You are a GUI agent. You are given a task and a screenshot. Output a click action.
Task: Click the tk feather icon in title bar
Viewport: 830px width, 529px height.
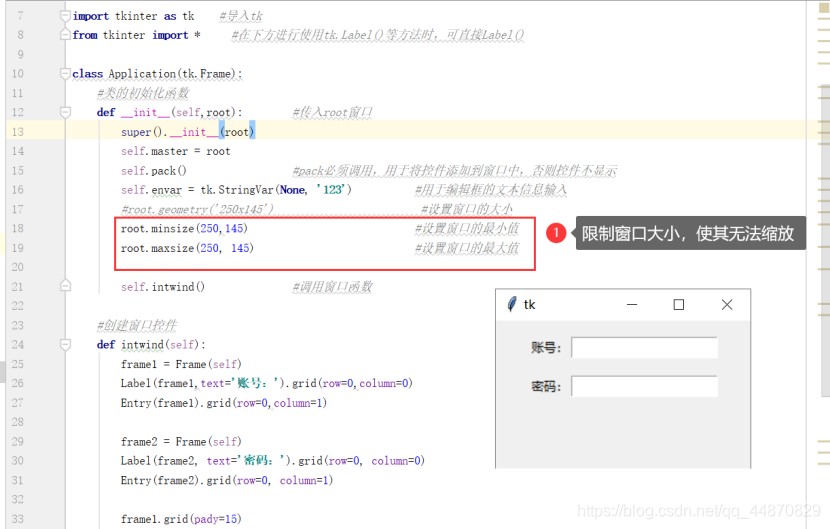(511, 304)
